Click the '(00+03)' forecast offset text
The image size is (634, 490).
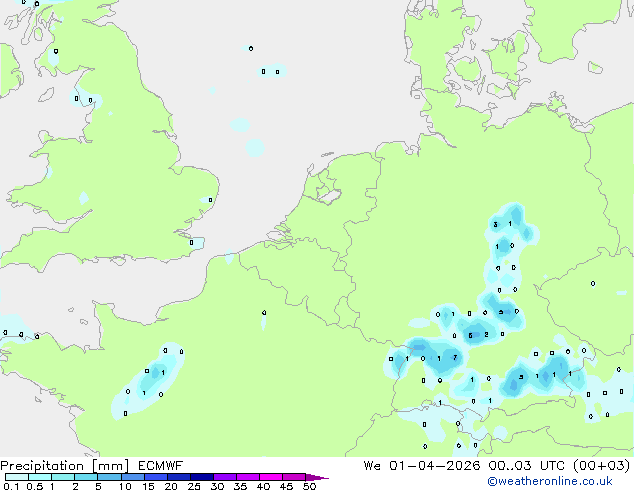(x=601, y=466)
